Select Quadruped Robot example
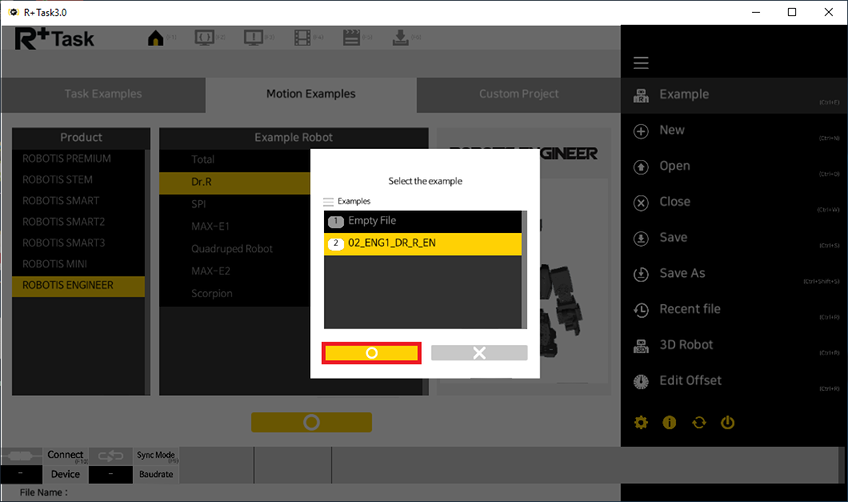Viewport: 848px width, 502px height. (x=235, y=249)
